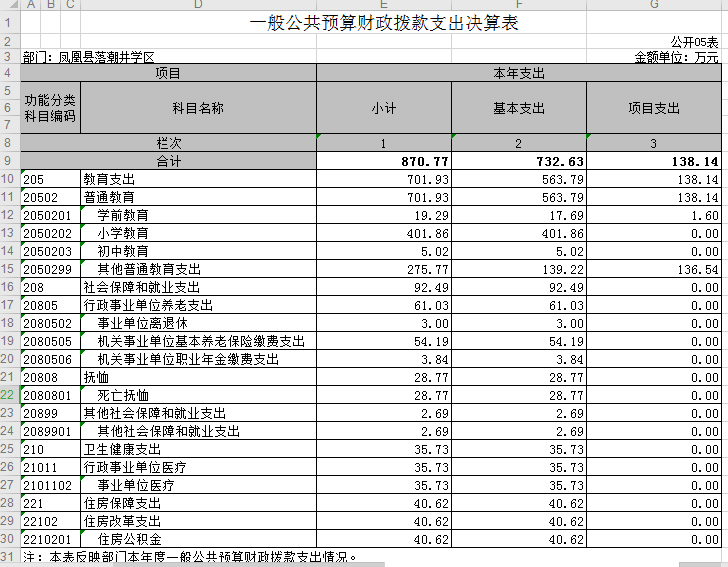Click the bold 138.14 in 合计 row
Image resolution: width=728 pixels, height=567 pixels.
pyautogui.click(x=654, y=161)
